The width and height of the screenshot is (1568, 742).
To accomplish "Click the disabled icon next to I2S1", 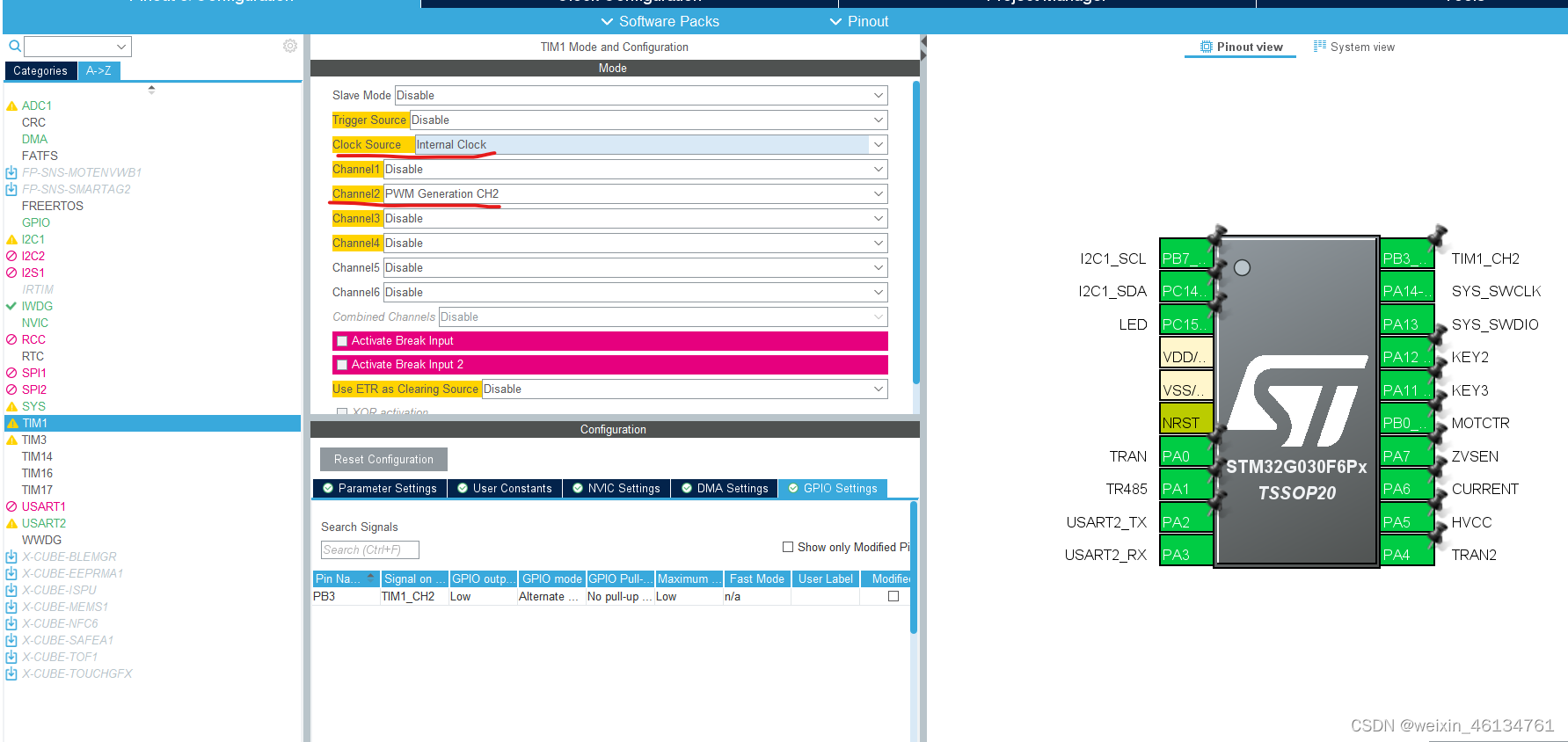I will [x=11, y=273].
